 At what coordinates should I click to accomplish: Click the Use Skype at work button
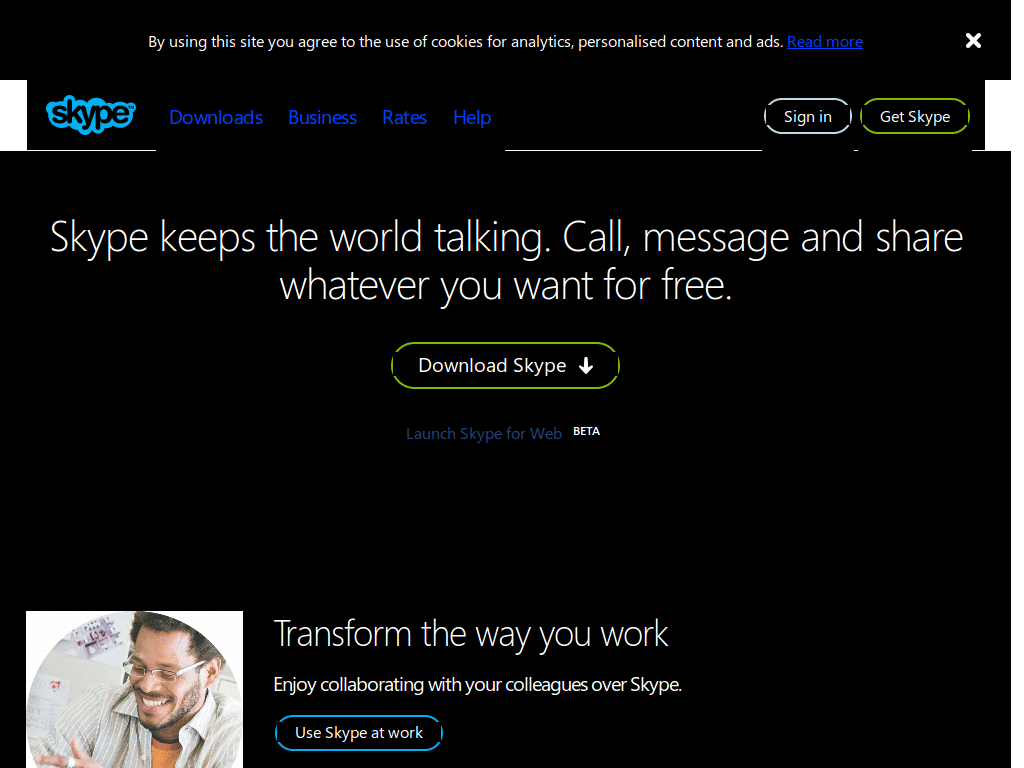click(x=359, y=733)
